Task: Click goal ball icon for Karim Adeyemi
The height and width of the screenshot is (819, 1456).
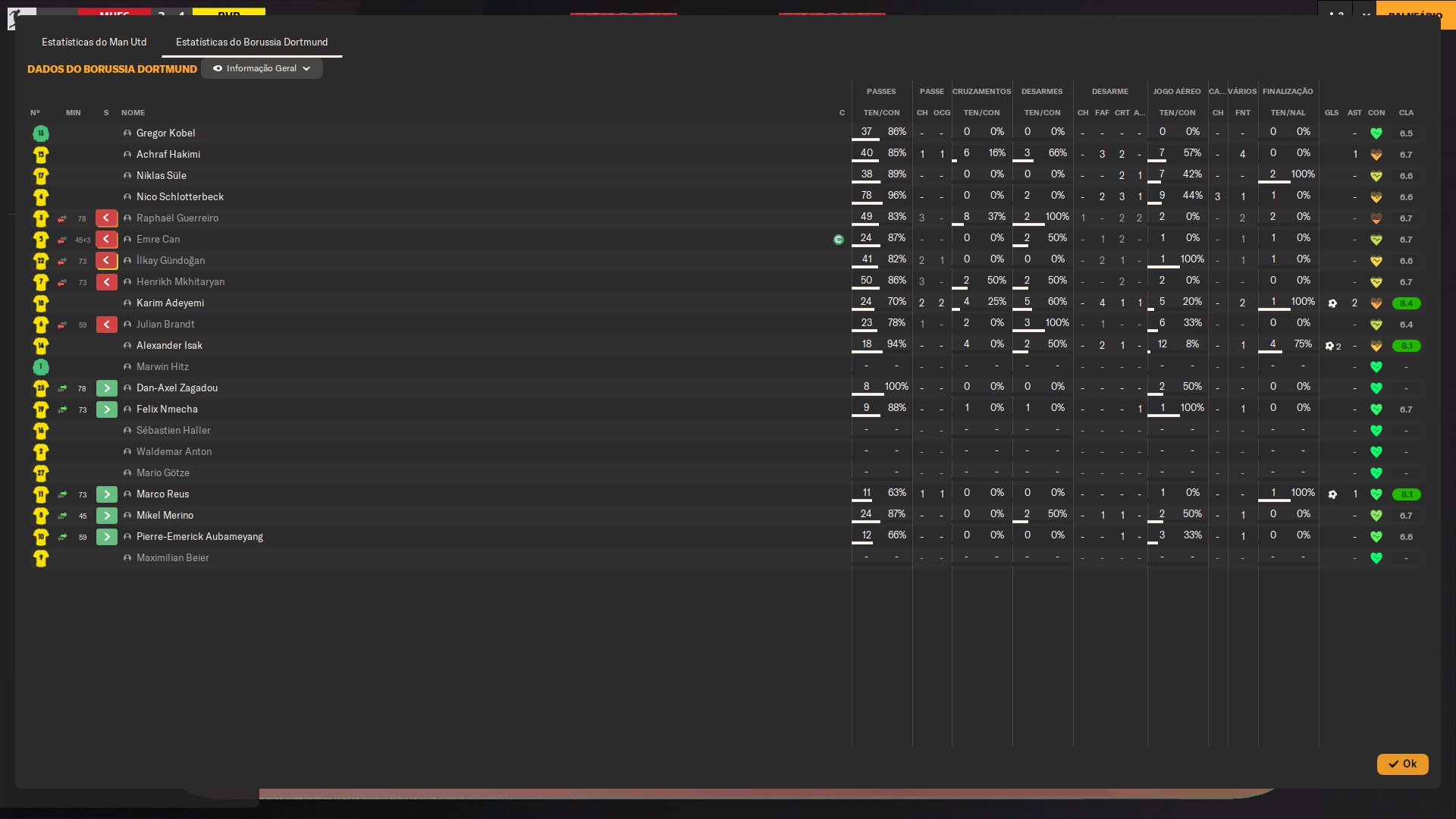Action: [1332, 303]
